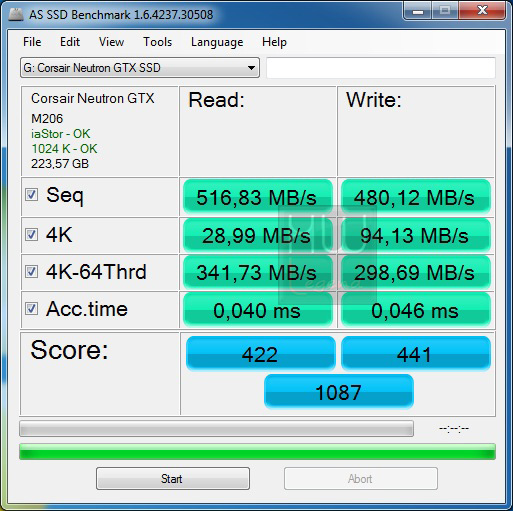Click the empty text field beside drive selector
513x511 pixels.
381,68
